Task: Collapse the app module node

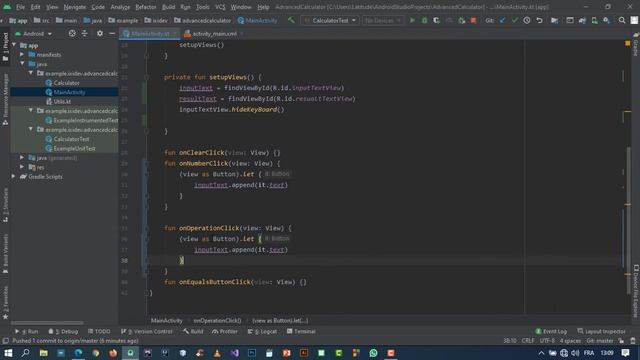Action: 15,45
